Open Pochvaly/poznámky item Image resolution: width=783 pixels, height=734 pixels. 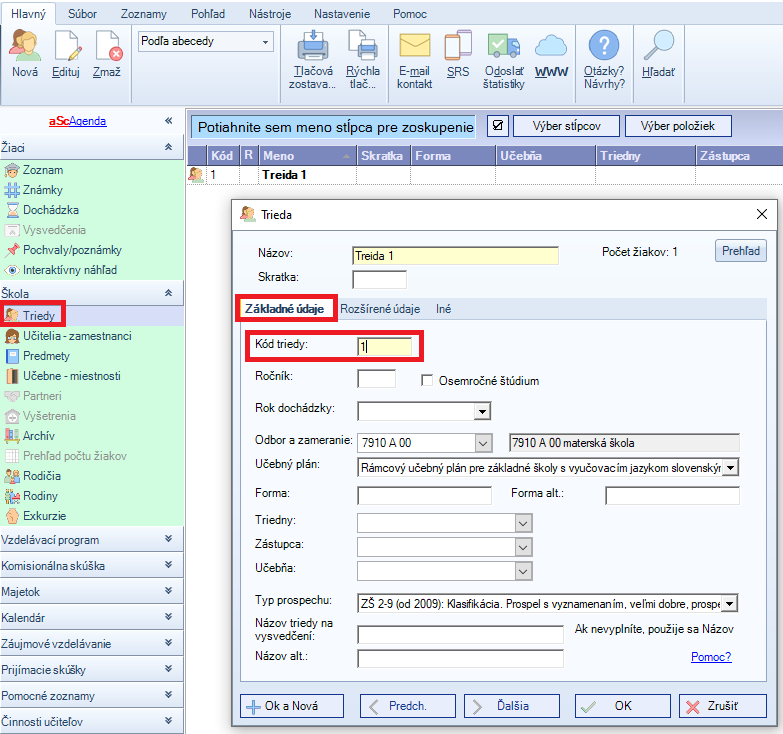pos(72,250)
